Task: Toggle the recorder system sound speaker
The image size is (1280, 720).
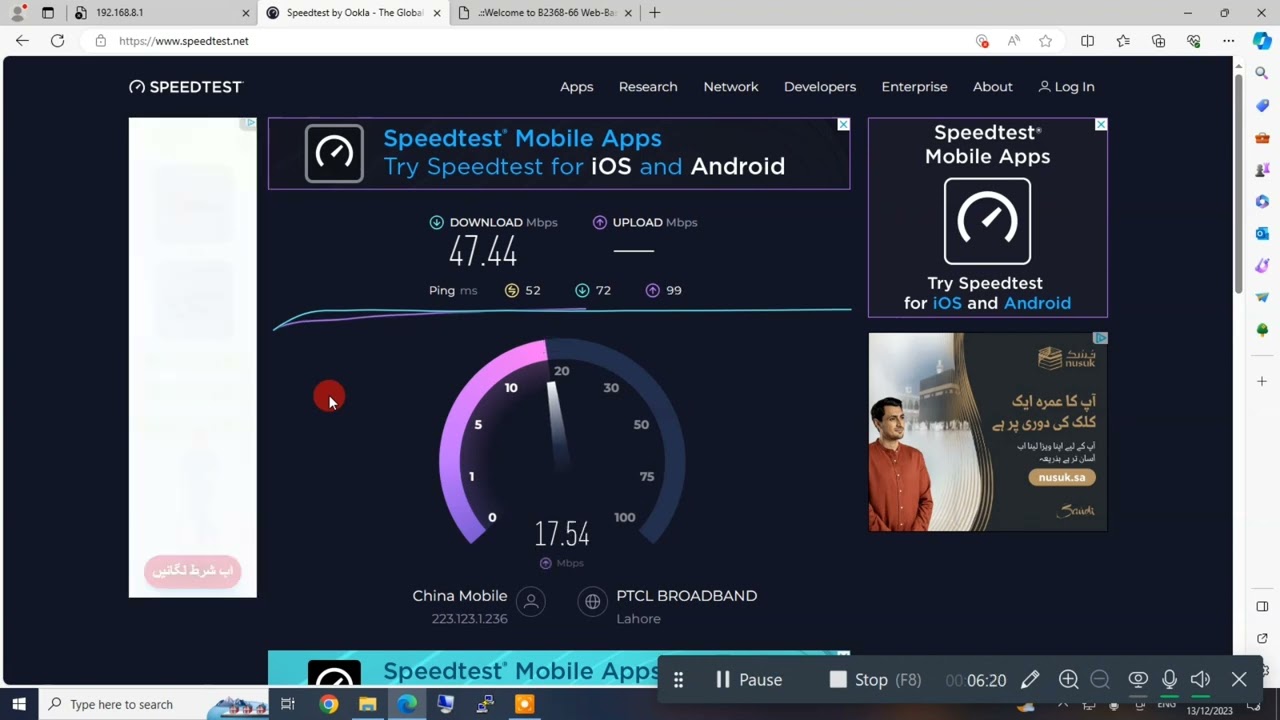Action: pos(1201,680)
